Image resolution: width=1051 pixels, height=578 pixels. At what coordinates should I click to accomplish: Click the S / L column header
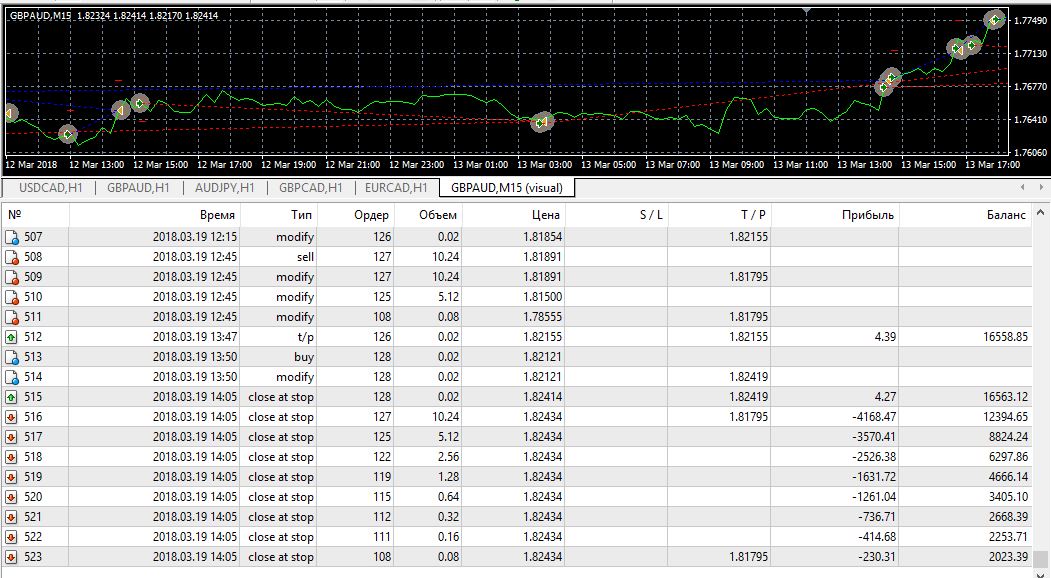point(617,215)
